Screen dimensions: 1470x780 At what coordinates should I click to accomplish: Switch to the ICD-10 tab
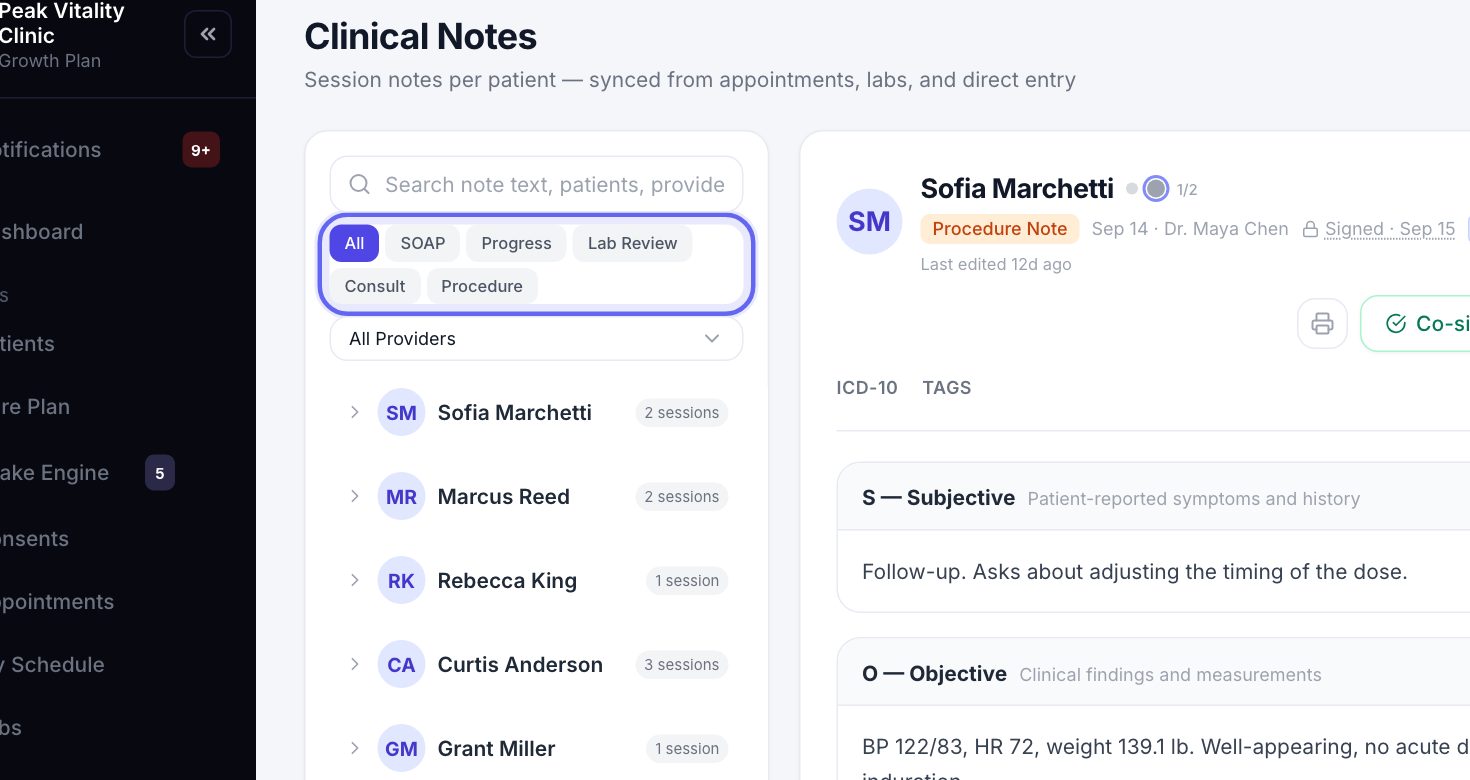[867, 388]
